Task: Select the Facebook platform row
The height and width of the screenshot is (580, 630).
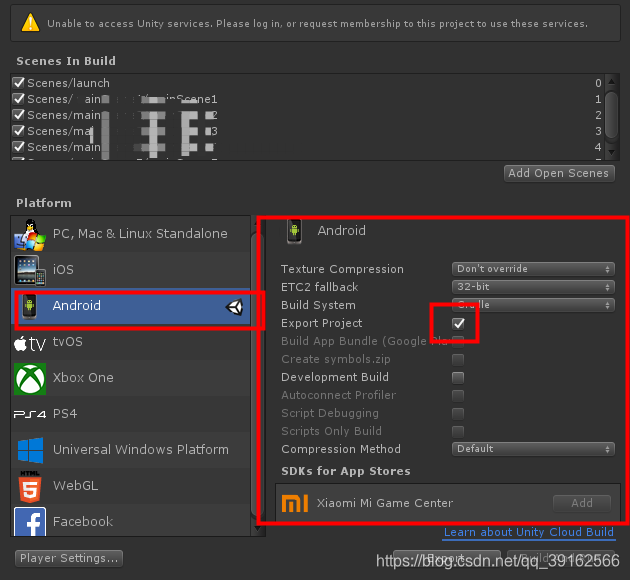Action: pos(131,520)
